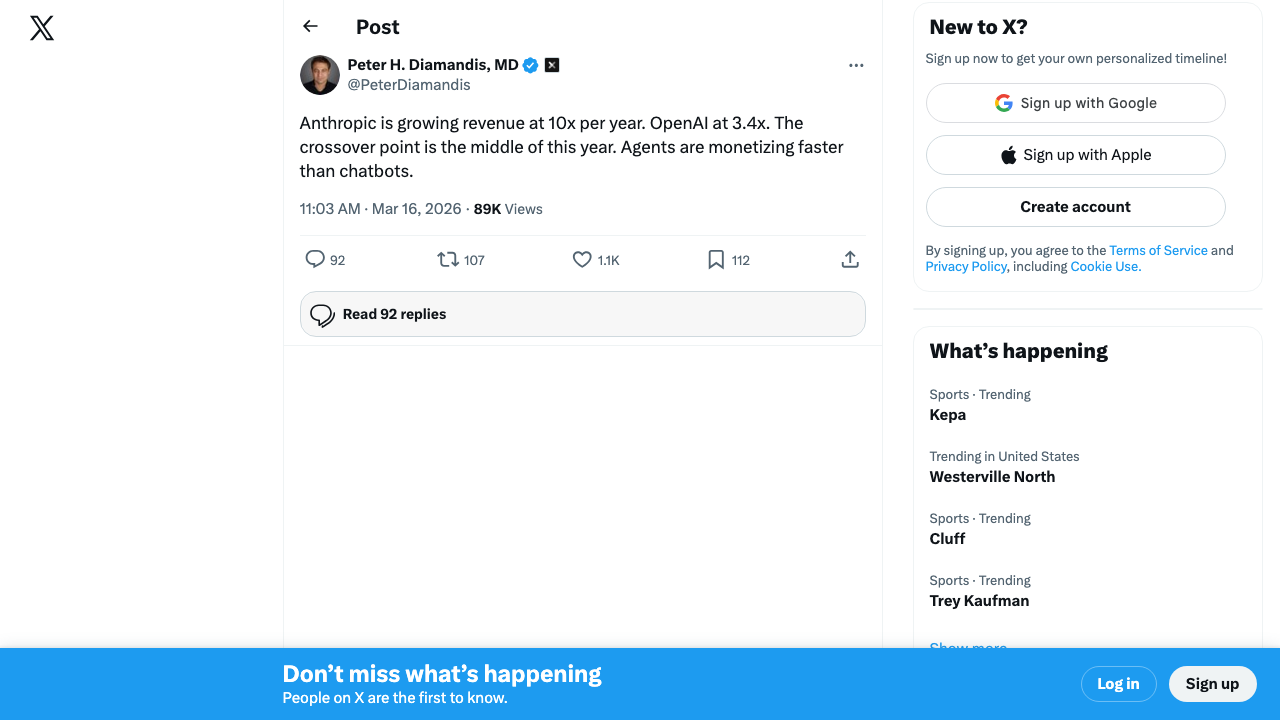Click the Post tab header

(377, 27)
